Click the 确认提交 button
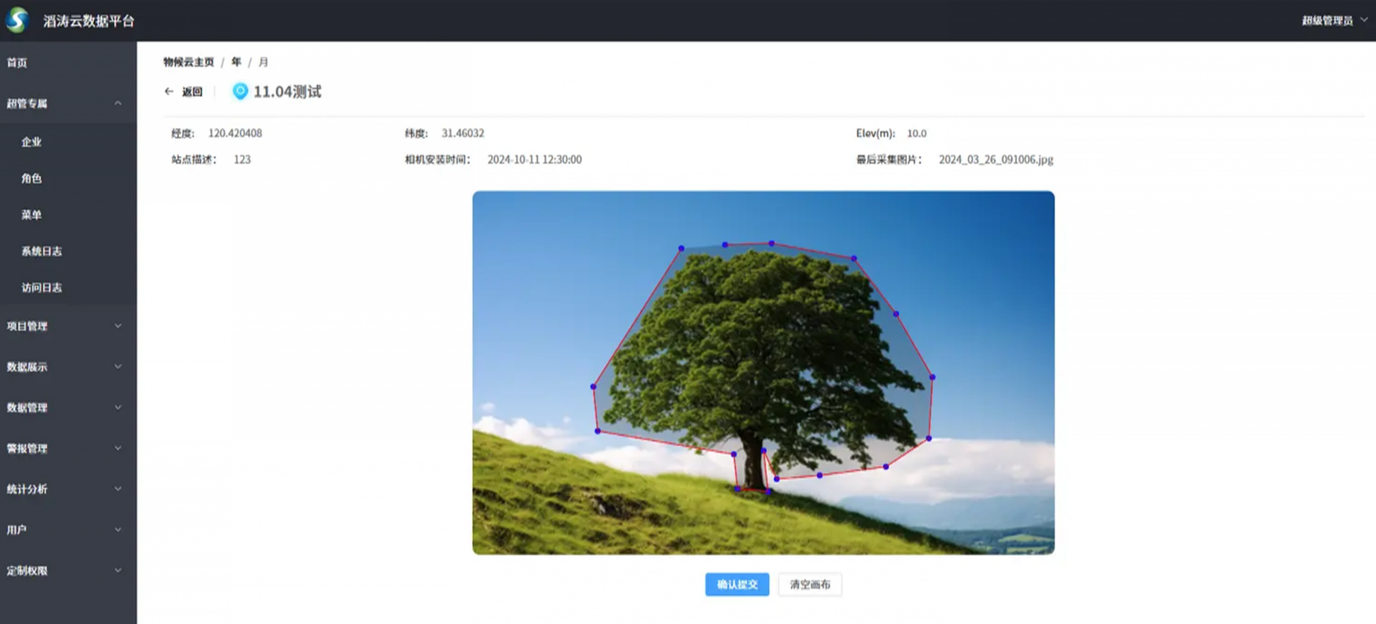1376x624 pixels. (737, 585)
